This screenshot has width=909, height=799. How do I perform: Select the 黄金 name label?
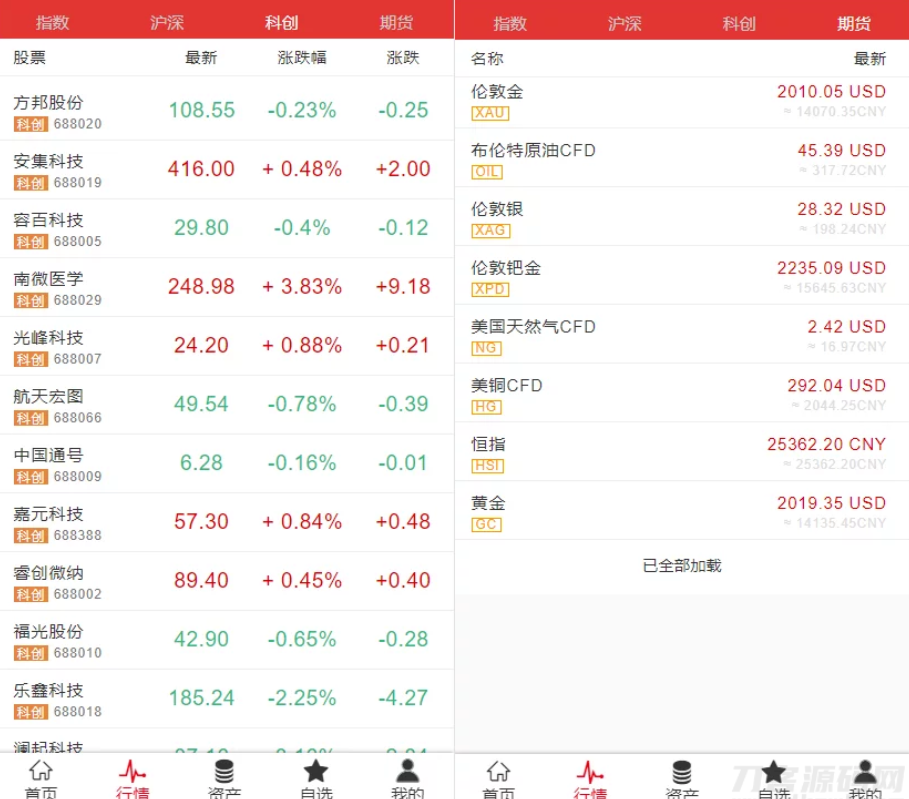(488, 503)
